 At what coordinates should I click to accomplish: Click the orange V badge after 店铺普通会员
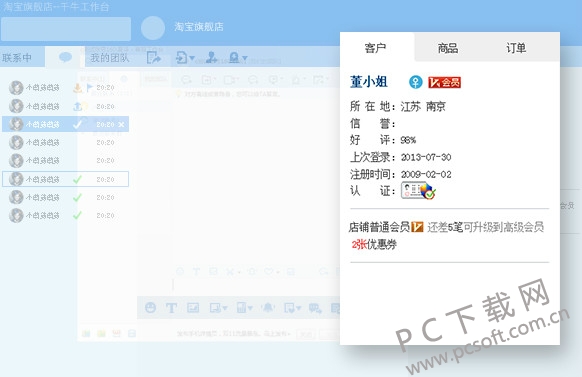[417, 227]
